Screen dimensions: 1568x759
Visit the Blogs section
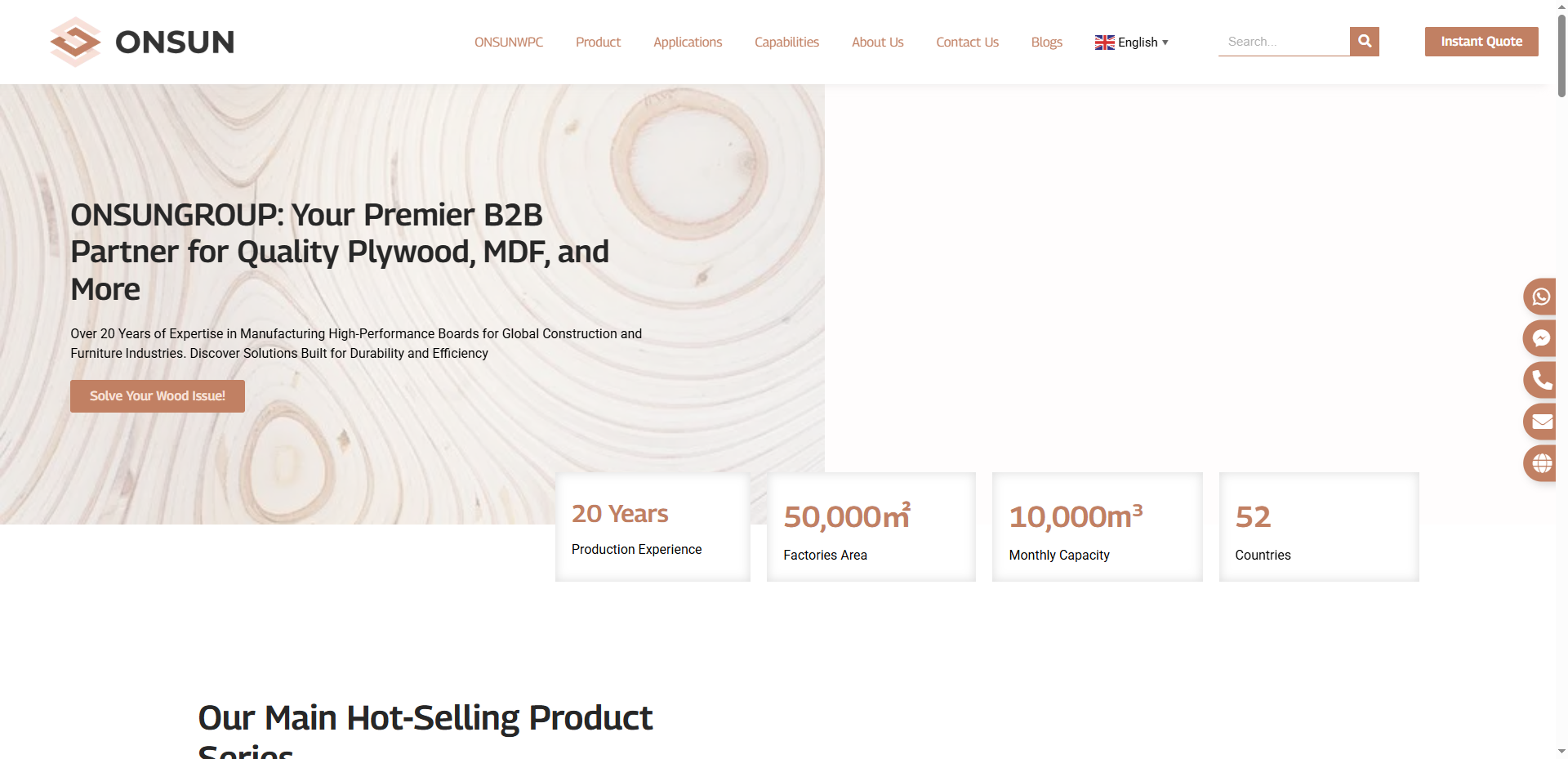pos(1046,42)
